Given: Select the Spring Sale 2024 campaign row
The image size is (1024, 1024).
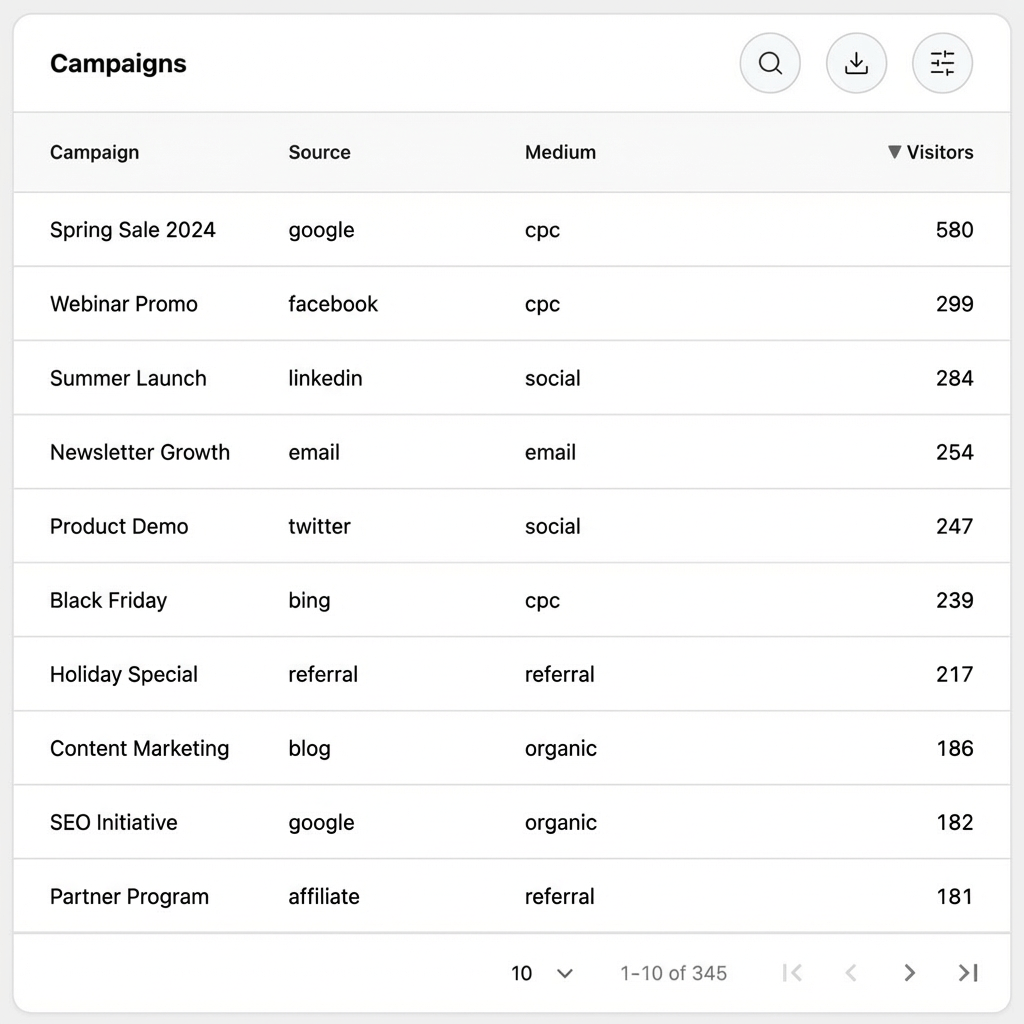Looking at the screenshot, I should click(x=132, y=229).
